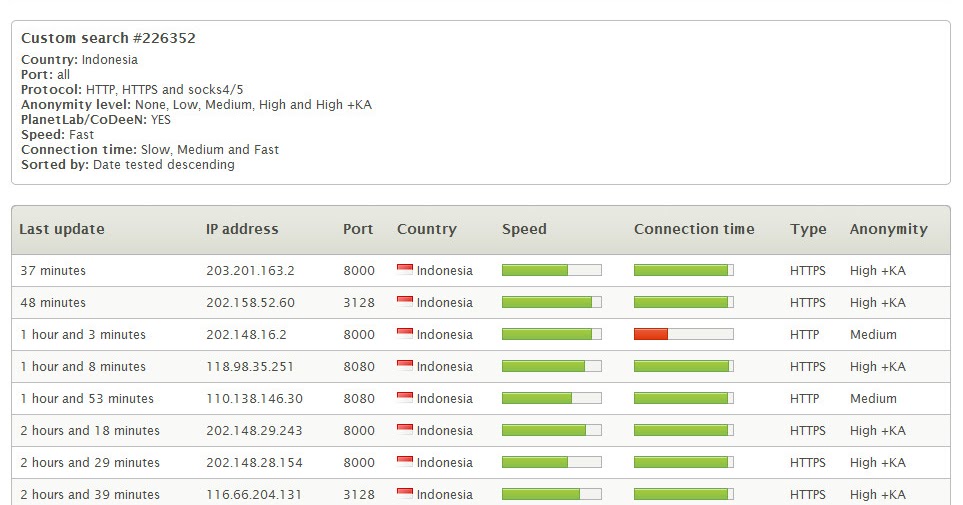Viewport: 963px width, 505px height.
Task: Click Indonesia flag in 118.98.35.251 row
Action: pyautogui.click(x=405, y=365)
